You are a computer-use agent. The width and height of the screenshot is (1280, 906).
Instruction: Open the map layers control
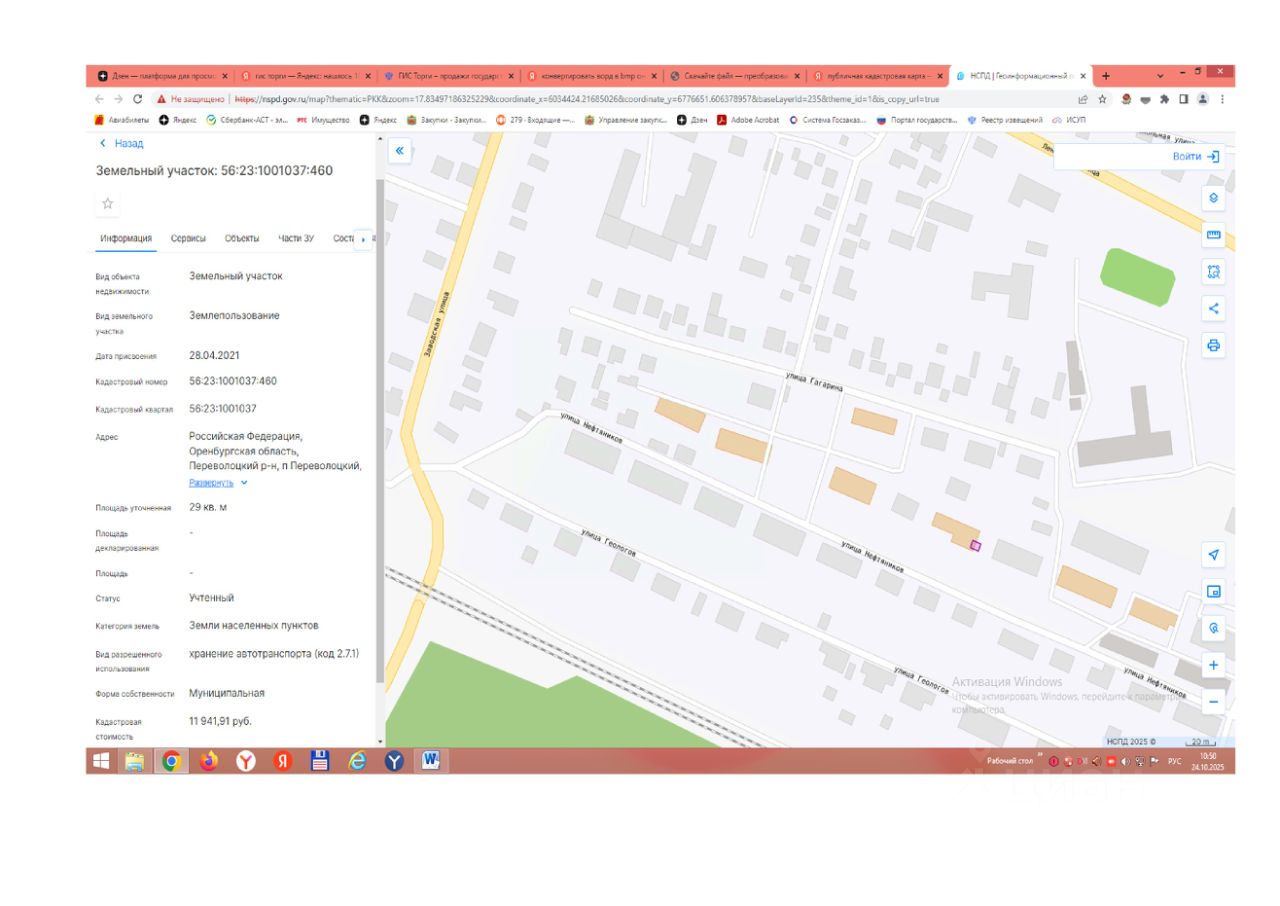pyautogui.click(x=1214, y=198)
